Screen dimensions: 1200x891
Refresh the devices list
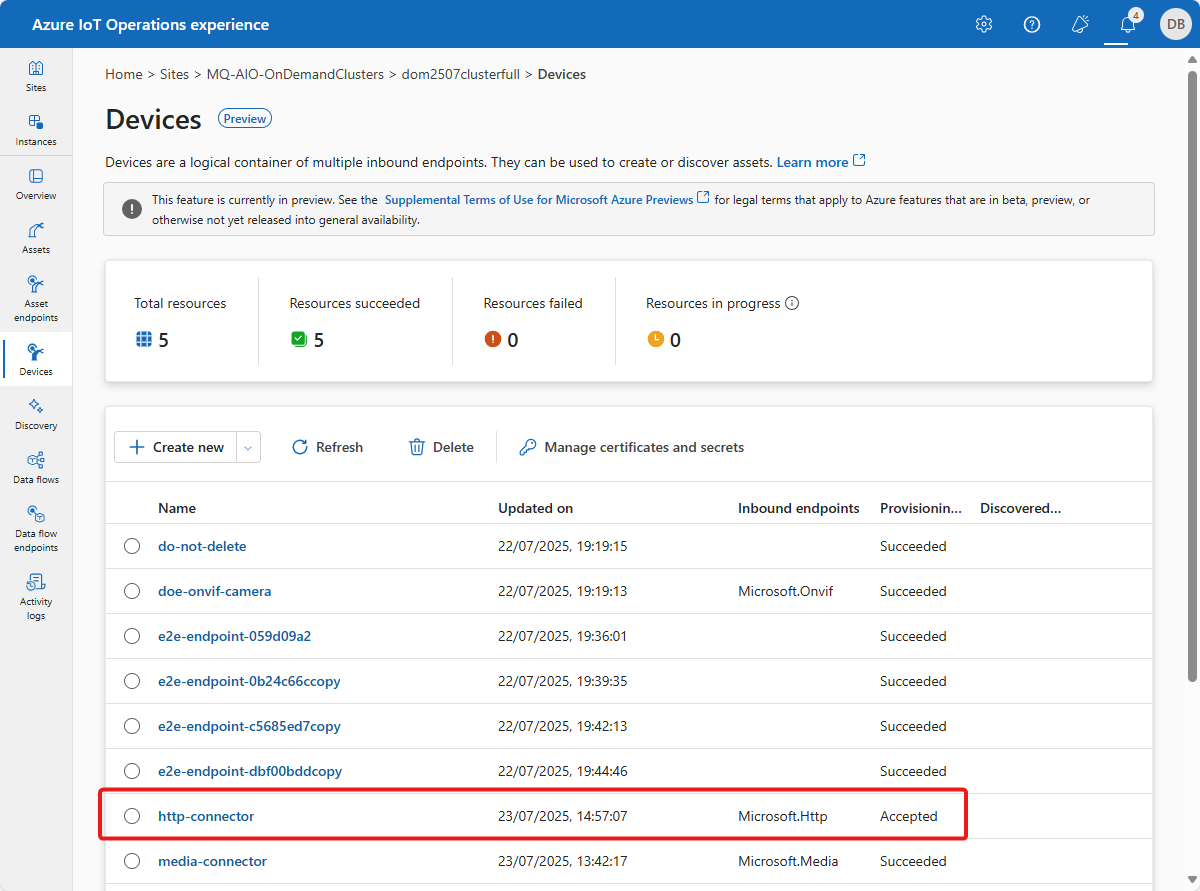pos(327,447)
